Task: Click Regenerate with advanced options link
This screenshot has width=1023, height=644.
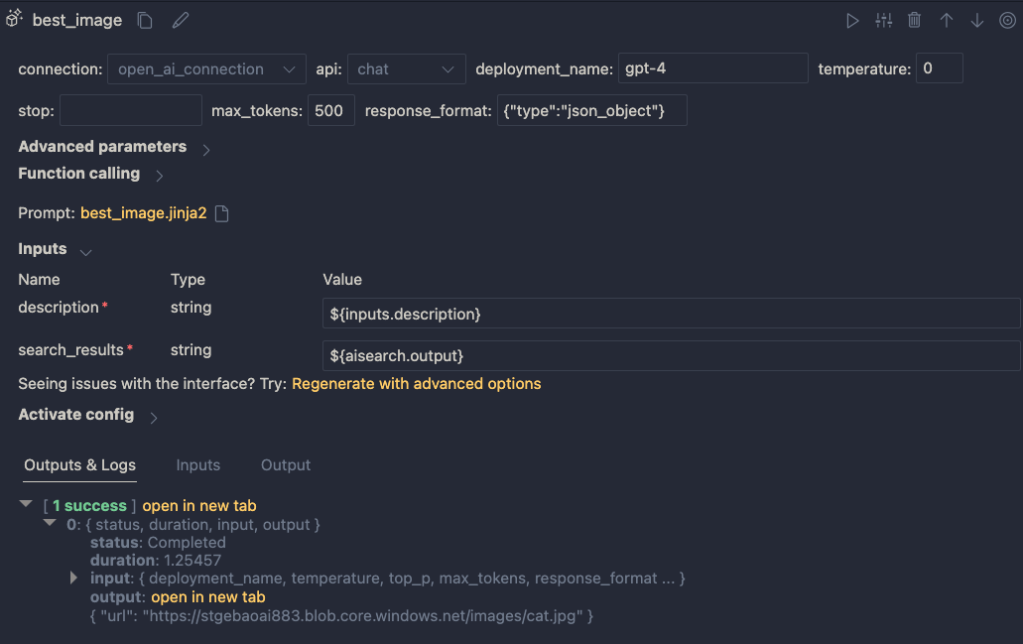Action: 416,384
